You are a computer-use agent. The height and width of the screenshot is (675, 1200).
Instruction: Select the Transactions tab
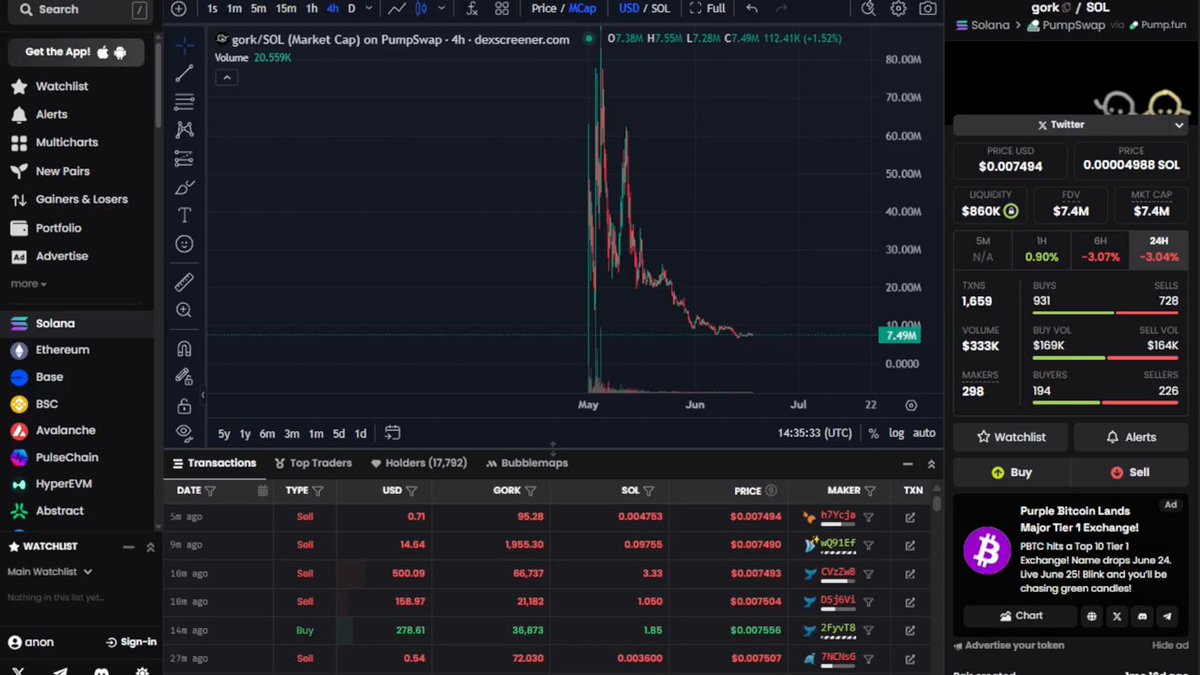click(x=214, y=463)
